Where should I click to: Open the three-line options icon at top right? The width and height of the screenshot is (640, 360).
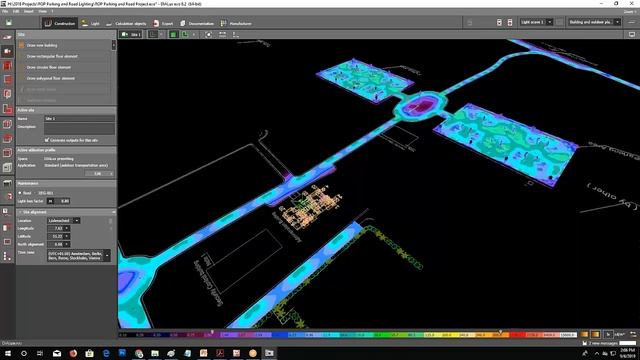pos(632,22)
